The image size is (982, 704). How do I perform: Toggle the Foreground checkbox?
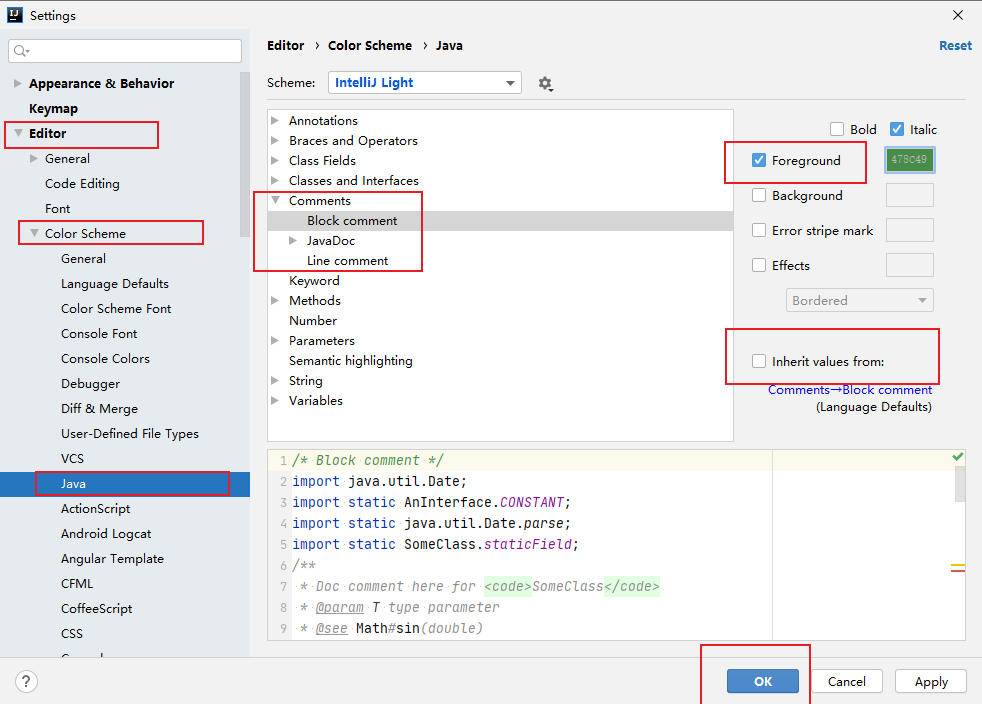pyautogui.click(x=759, y=160)
